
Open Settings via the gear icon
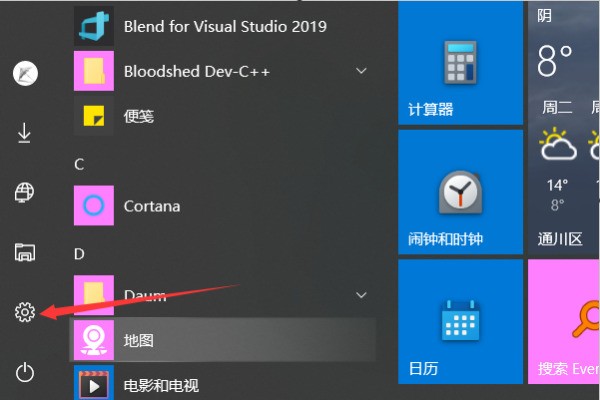coord(25,313)
